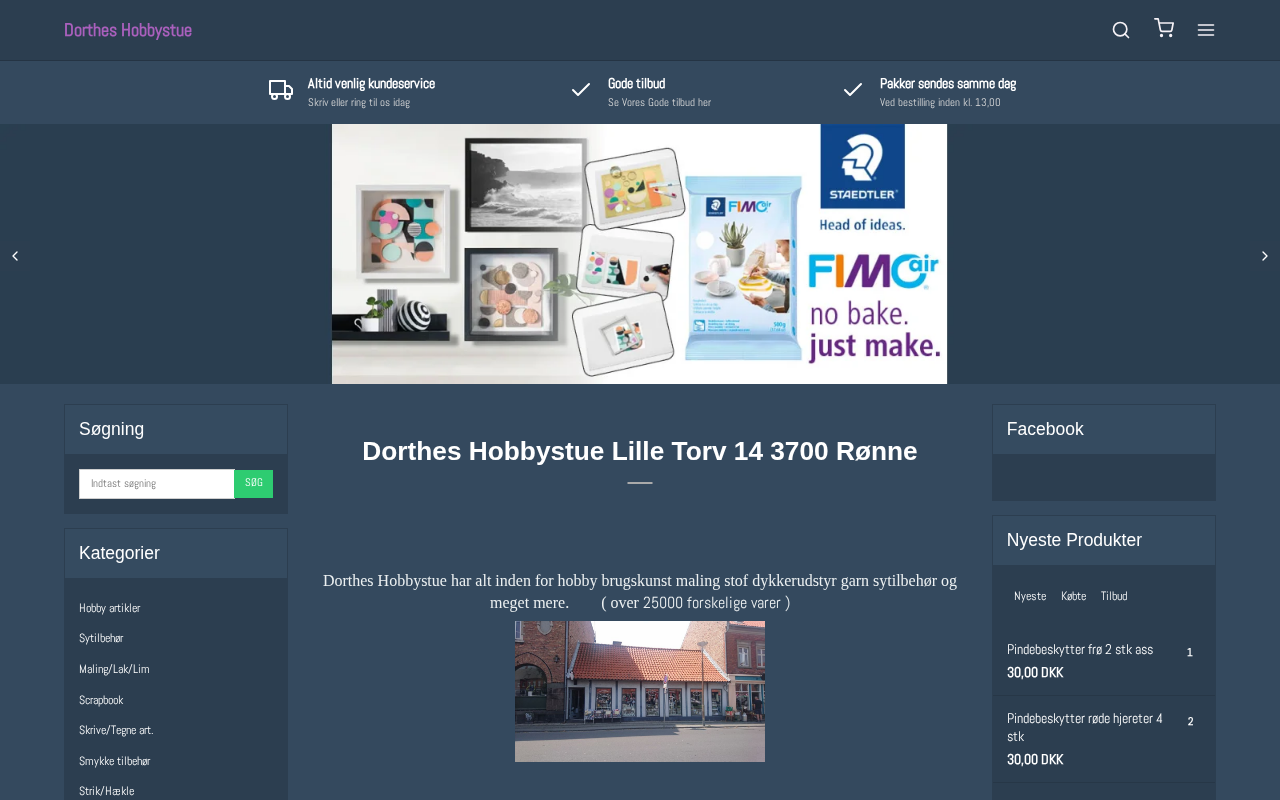Click the checkmark icon beside Gode tilbud

point(581,90)
